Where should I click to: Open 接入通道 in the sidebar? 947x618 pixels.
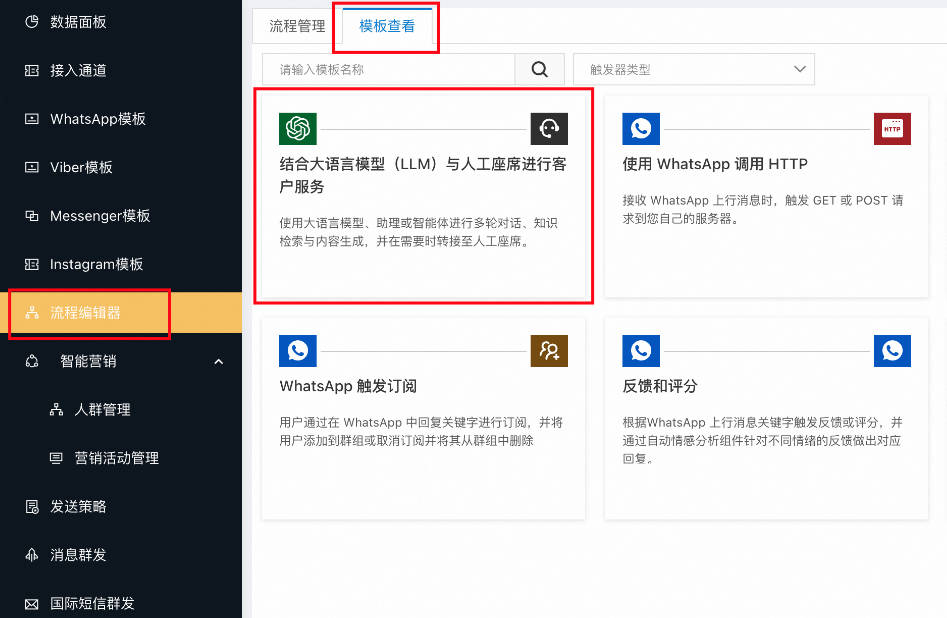tap(79, 71)
